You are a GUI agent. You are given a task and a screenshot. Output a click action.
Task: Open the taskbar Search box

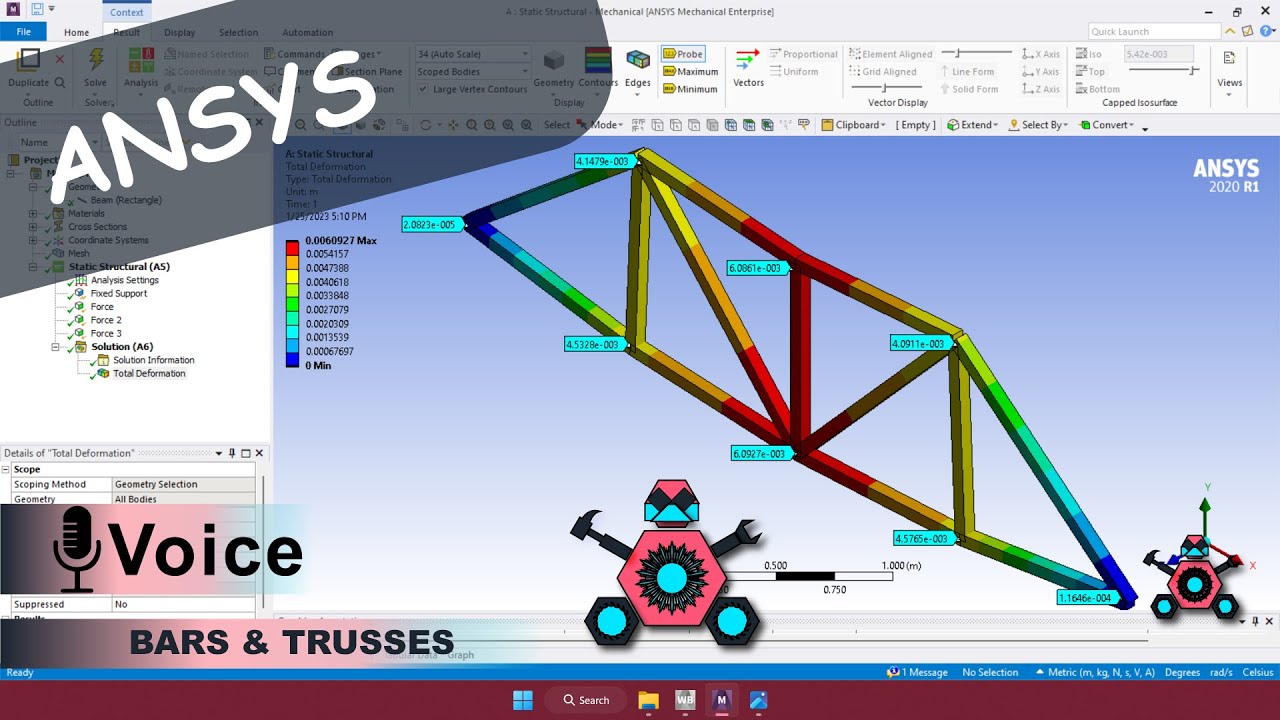pos(587,700)
